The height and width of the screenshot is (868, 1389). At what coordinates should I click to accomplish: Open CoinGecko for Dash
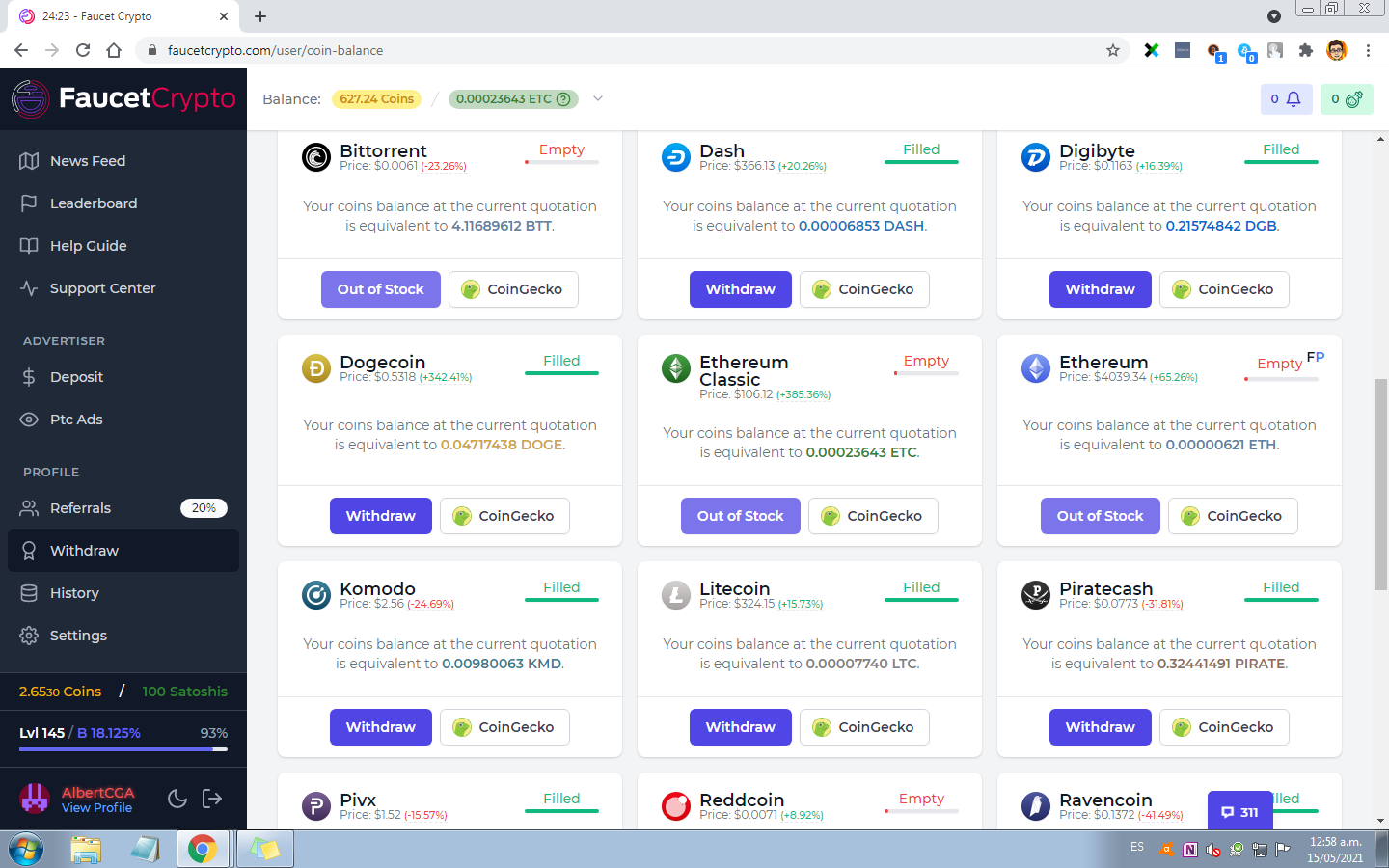click(x=864, y=289)
